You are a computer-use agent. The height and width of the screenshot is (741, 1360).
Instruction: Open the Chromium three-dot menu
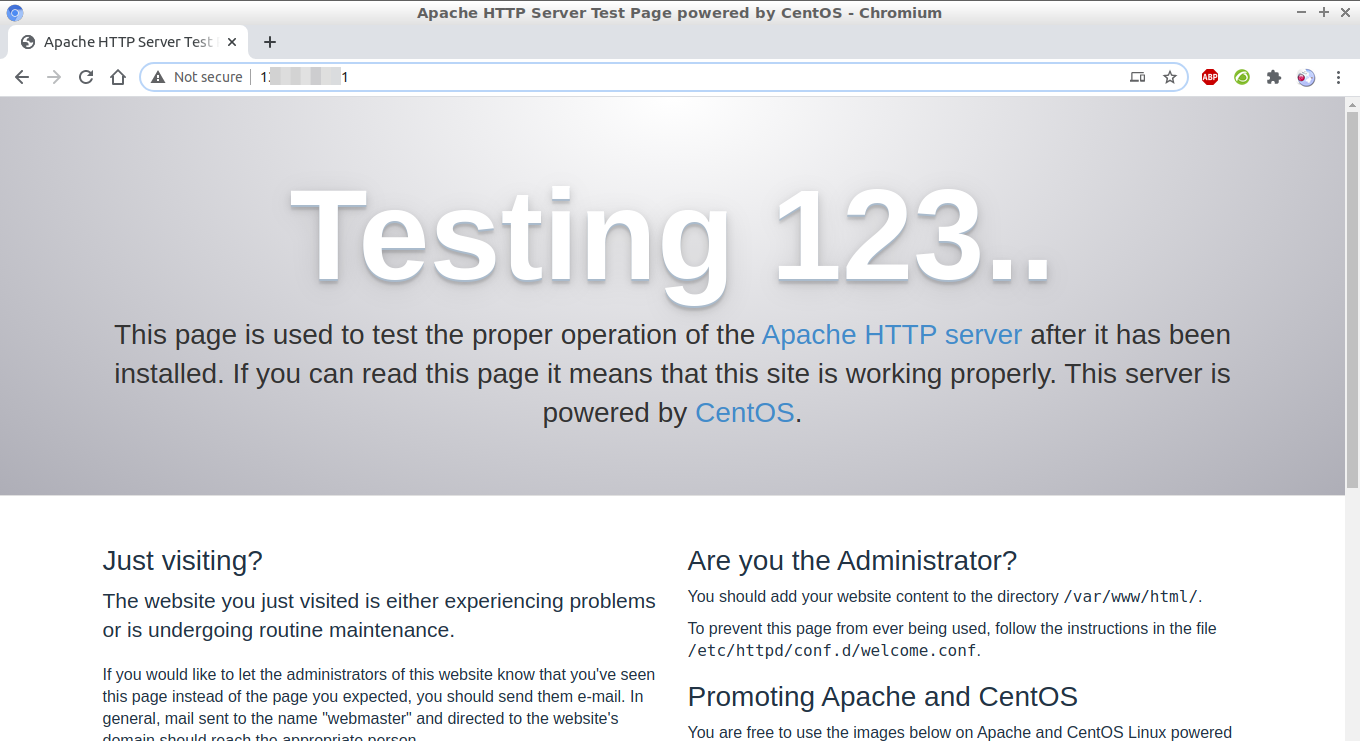click(x=1338, y=77)
